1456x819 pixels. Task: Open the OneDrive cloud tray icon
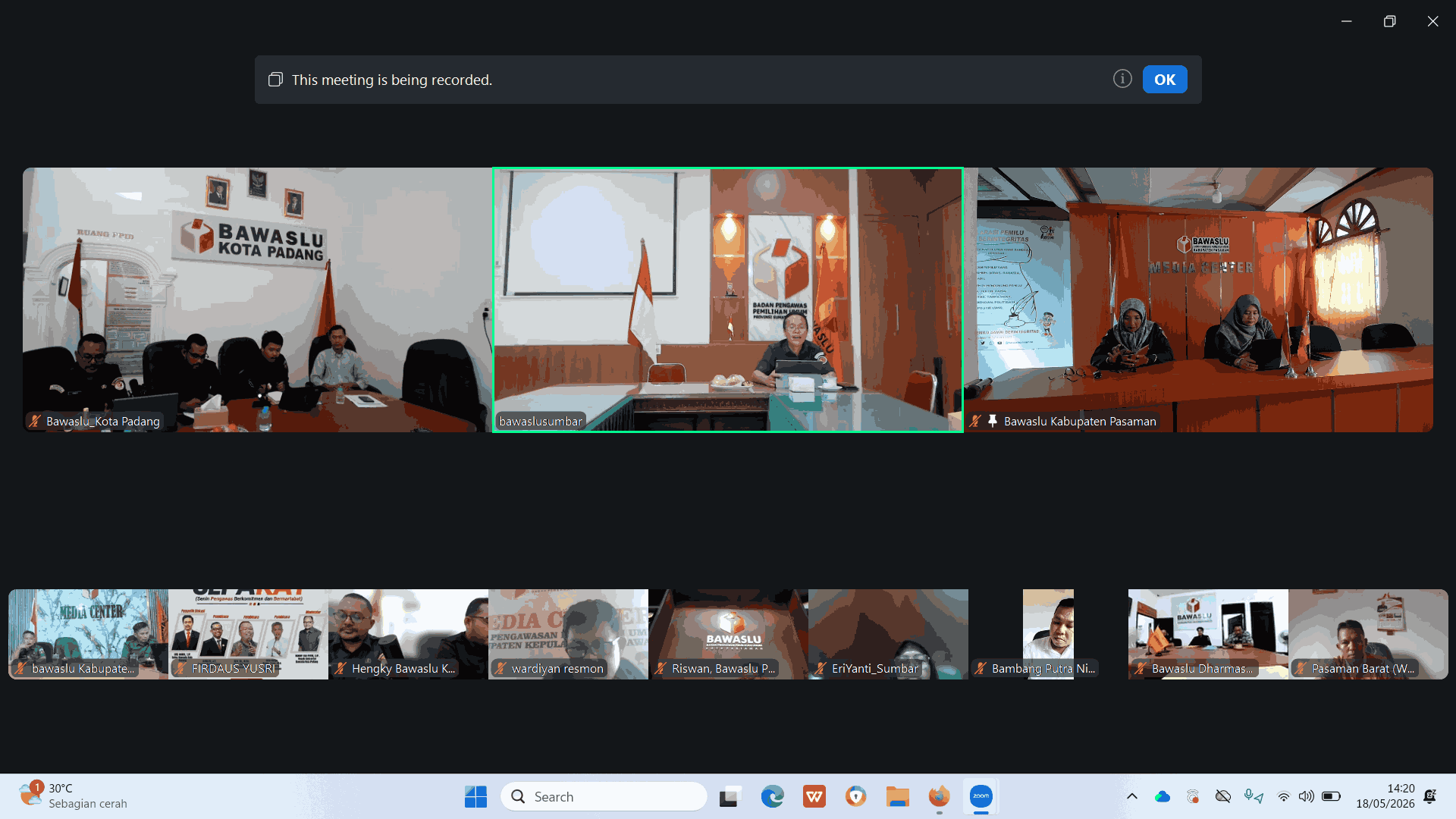pyautogui.click(x=1162, y=796)
